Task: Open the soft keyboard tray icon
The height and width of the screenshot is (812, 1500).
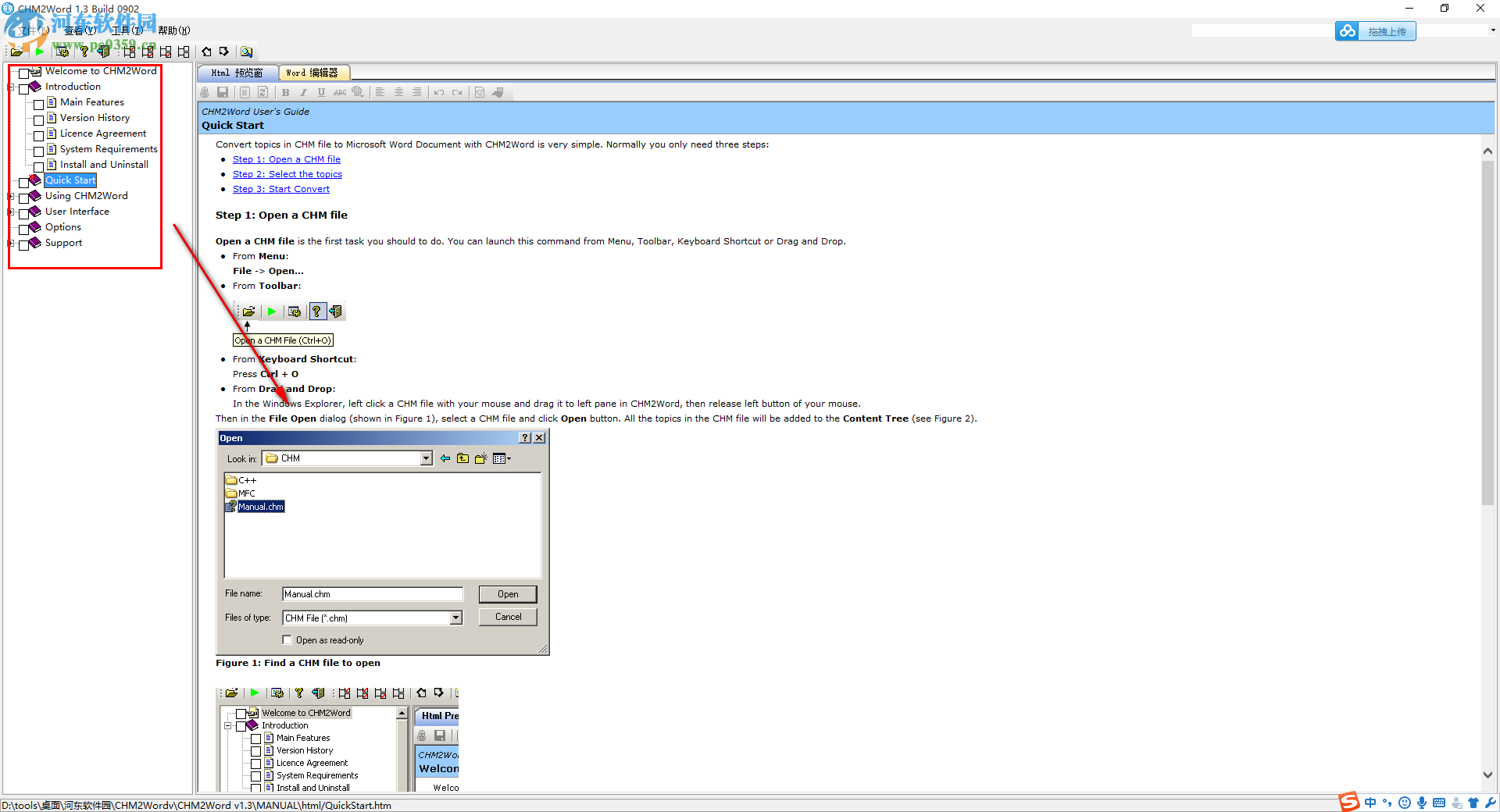Action: point(1439,803)
